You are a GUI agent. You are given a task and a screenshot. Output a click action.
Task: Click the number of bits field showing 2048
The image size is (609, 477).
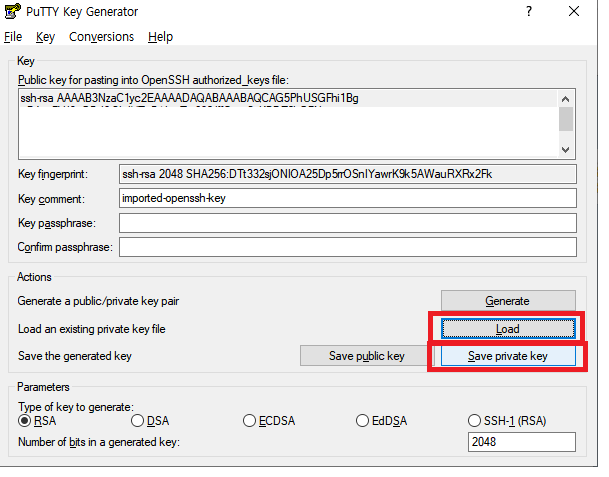[x=522, y=442]
